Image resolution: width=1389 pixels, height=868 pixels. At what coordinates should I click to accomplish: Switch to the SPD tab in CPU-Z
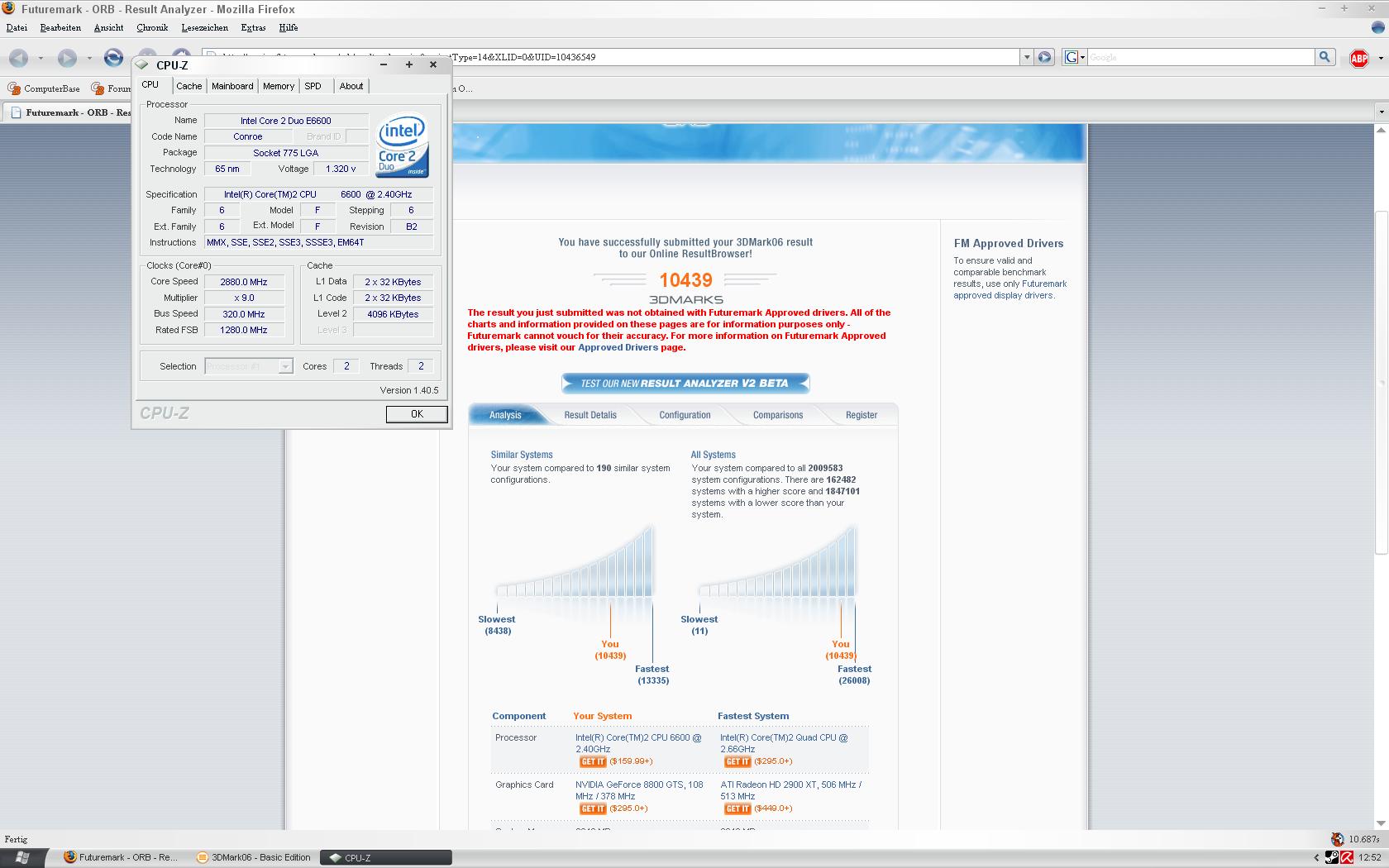point(313,86)
